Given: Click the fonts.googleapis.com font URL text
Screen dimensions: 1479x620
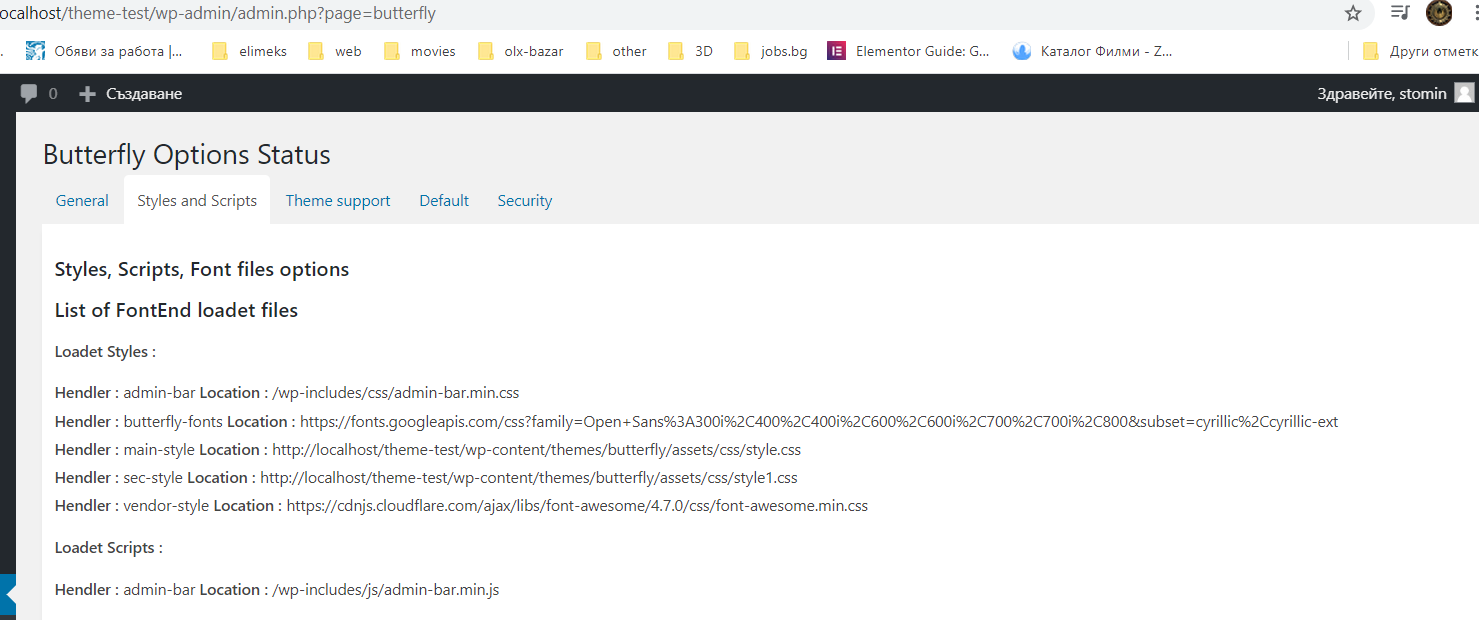Looking at the screenshot, I should point(819,422).
